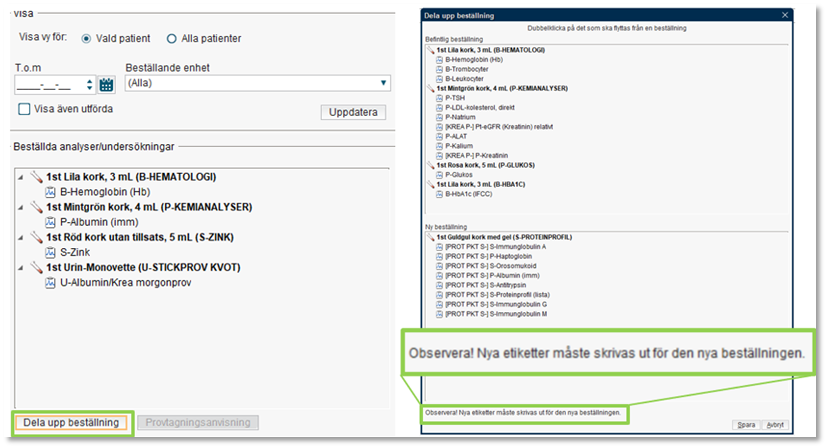The height and width of the screenshot is (448, 827).
Task: Click the T.o.m date input field
Action: 55,84
